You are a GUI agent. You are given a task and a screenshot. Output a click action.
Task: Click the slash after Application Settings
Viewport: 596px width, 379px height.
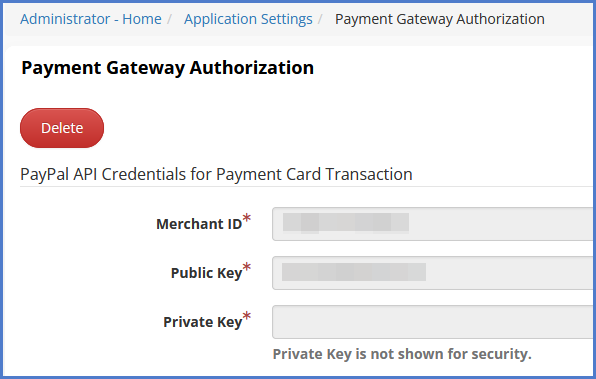pos(320,19)
